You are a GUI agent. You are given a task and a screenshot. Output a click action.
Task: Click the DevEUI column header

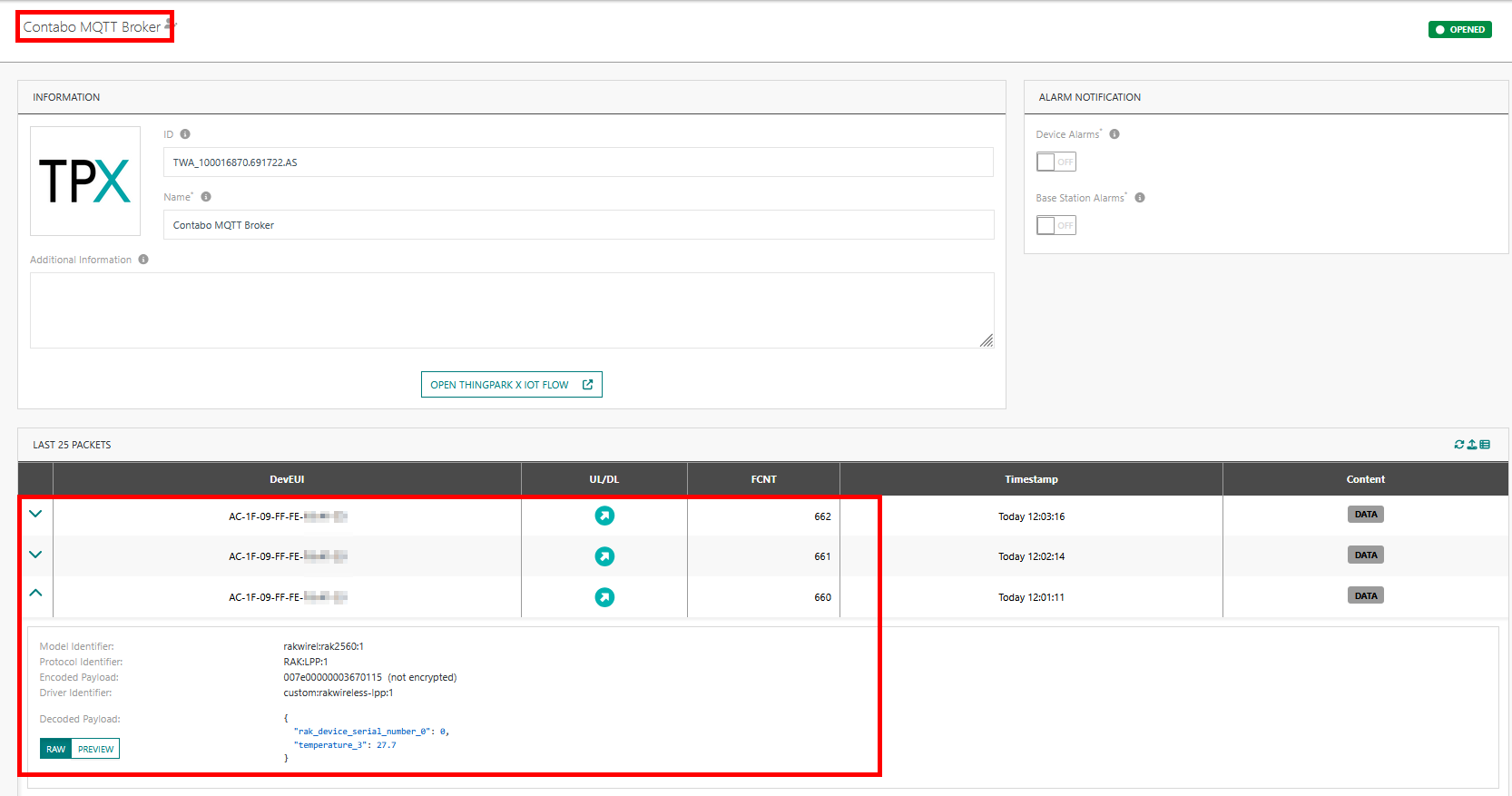(x=287, y=479)
